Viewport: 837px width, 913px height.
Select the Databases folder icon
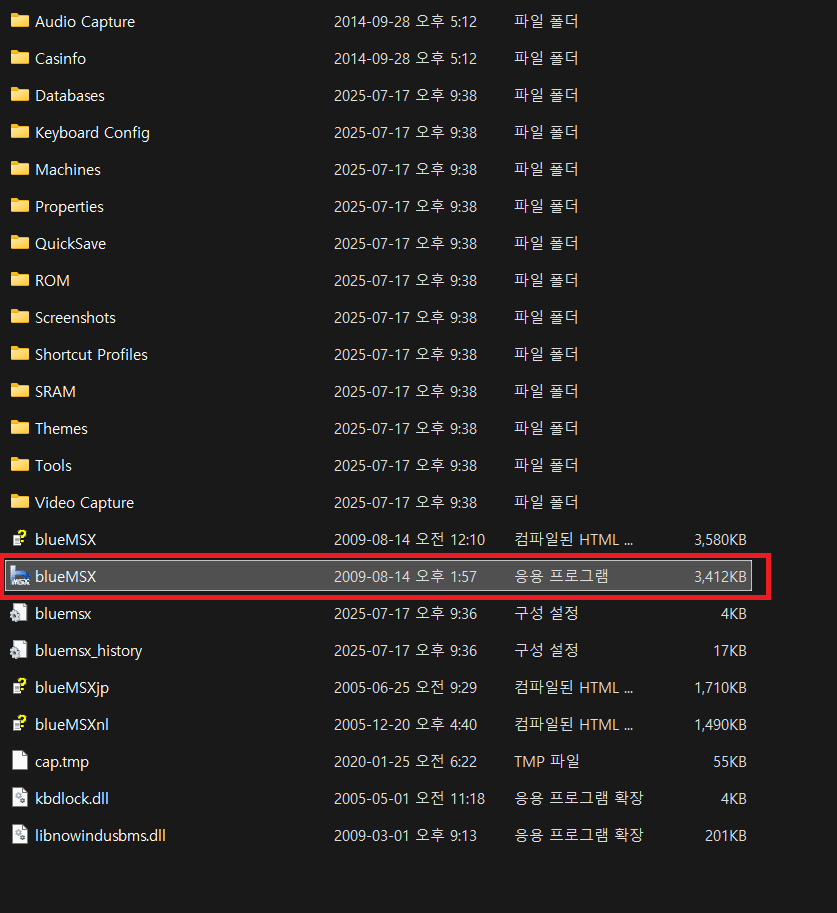[20, 95]
